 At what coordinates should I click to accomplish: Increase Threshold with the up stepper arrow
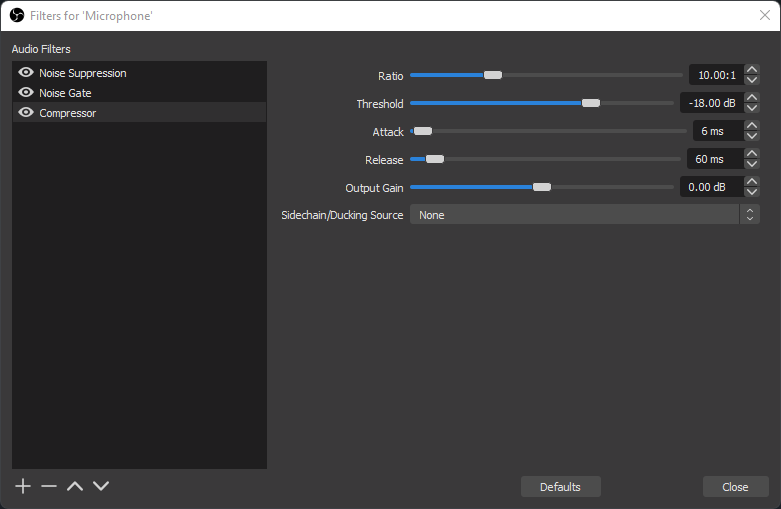(752, 98)
